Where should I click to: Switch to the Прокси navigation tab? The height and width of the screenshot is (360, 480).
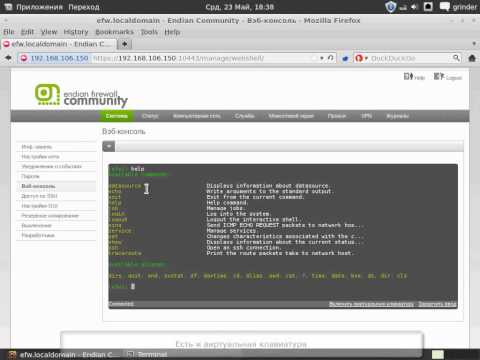pos(337,116)
